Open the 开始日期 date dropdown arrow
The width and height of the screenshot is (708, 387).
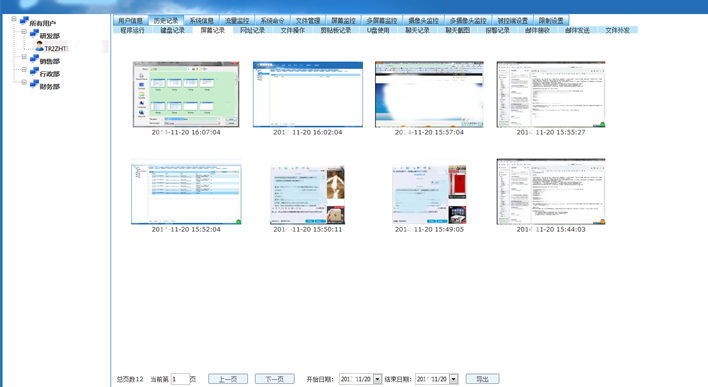tap(377, 379)
